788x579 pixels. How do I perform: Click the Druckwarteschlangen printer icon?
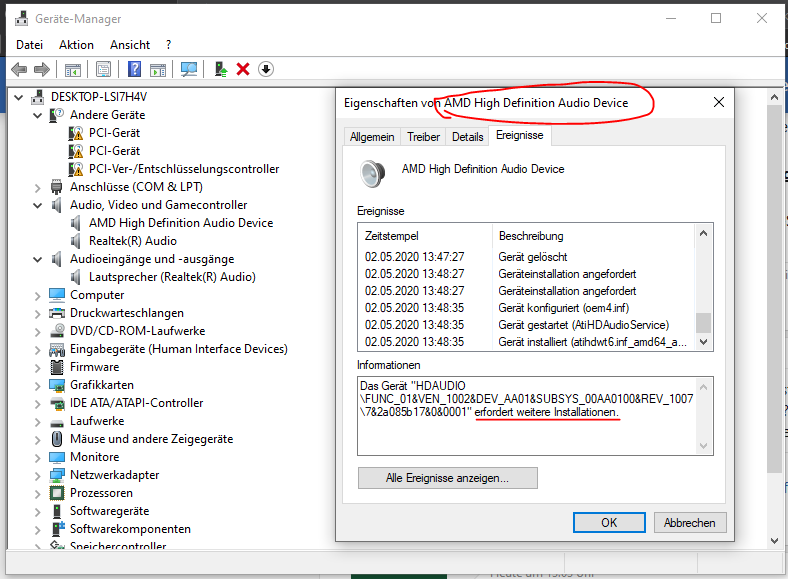tap(57, 313)
